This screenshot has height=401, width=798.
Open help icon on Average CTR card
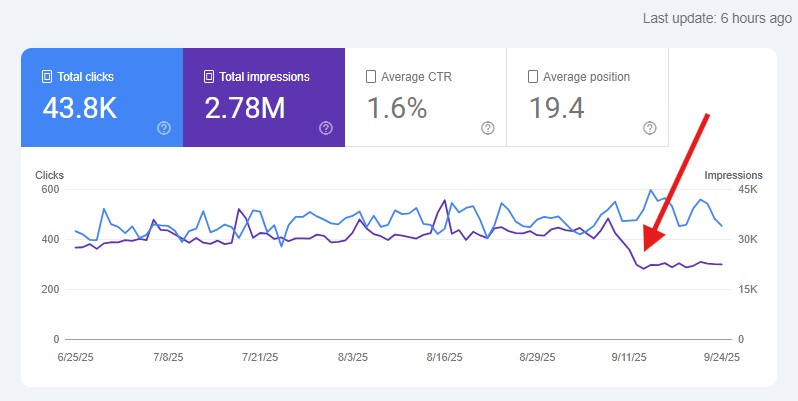click(488, 128)
